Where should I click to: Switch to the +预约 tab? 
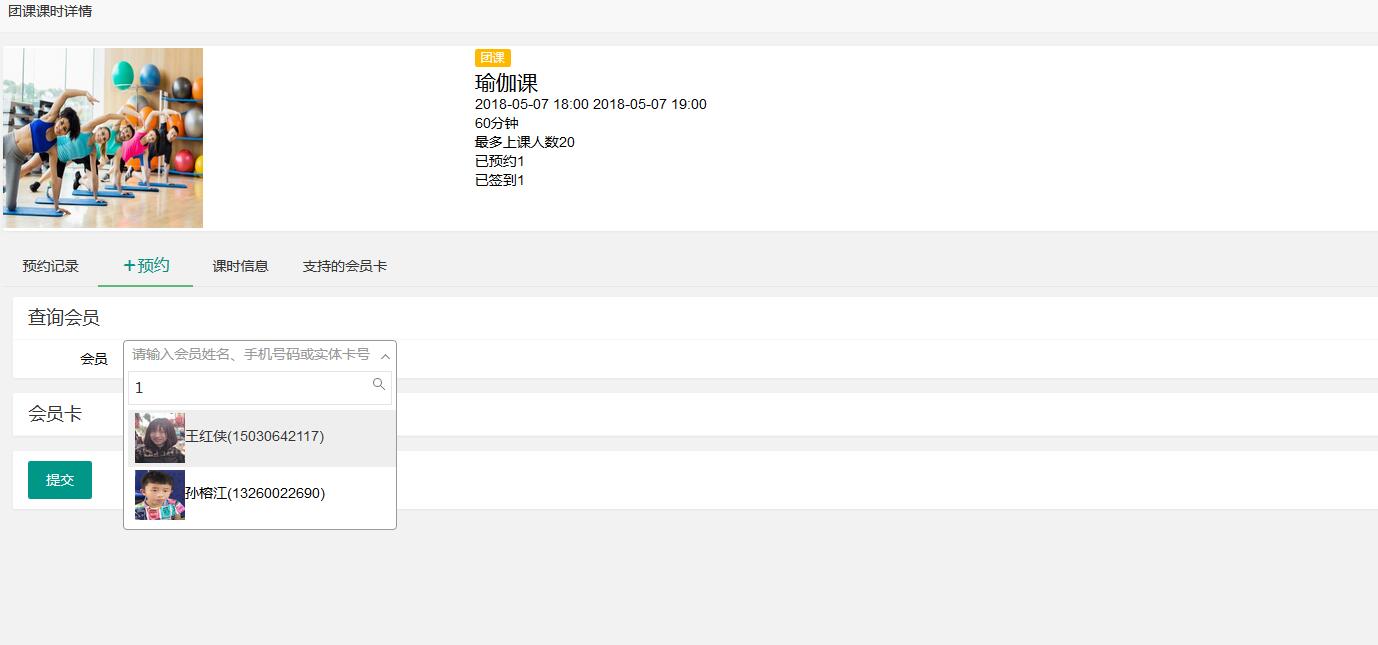click(146, 265)
